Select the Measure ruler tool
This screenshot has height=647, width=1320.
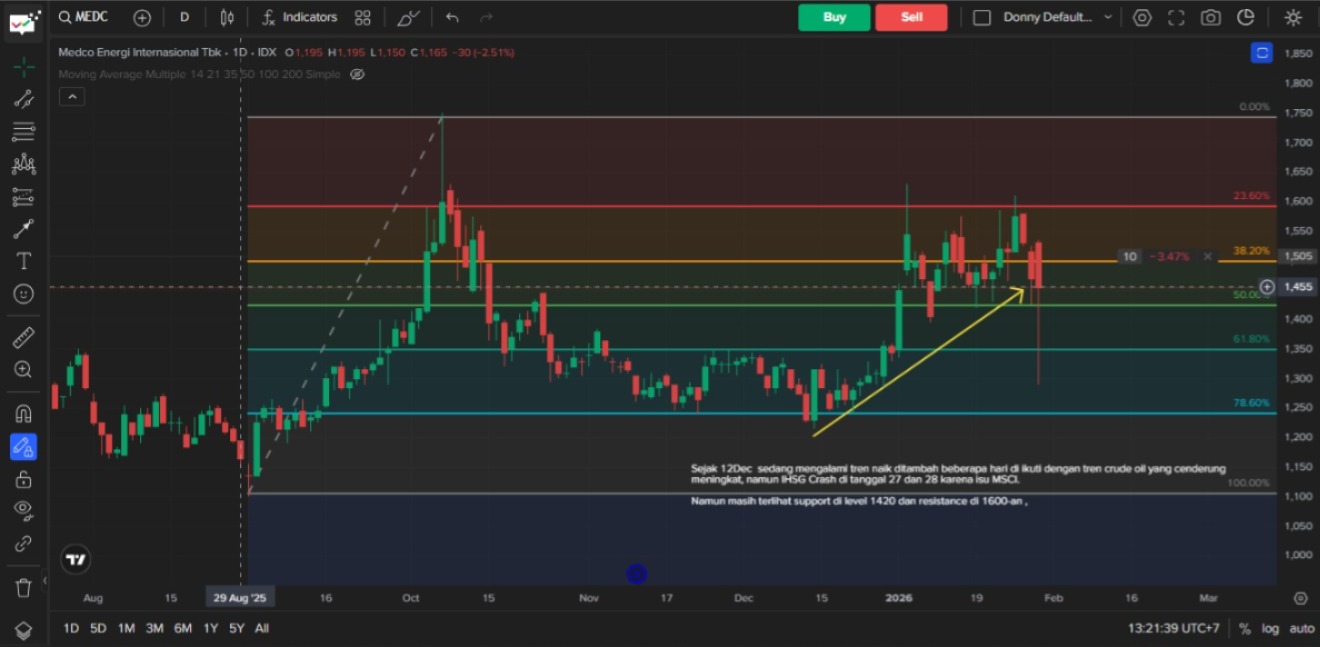coord(24,337)
